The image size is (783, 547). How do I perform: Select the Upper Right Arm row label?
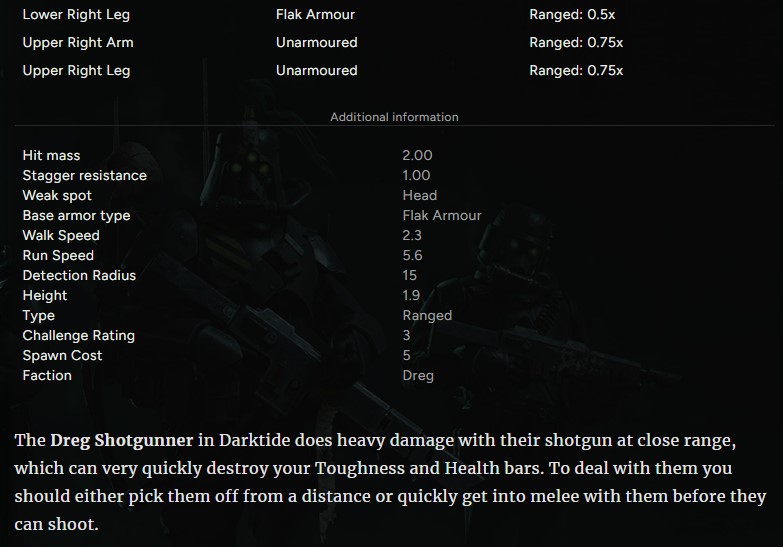78,42
